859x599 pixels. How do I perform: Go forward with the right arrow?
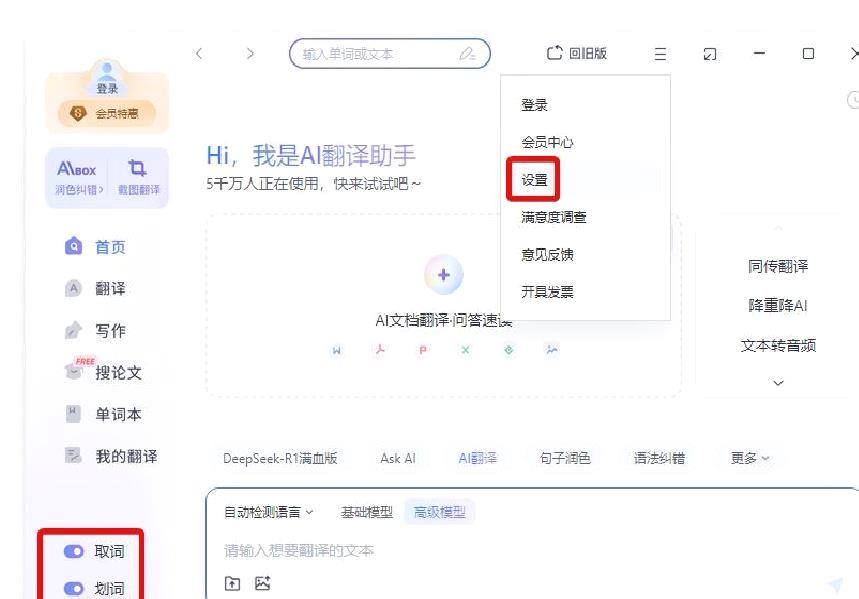click(250, 54)
